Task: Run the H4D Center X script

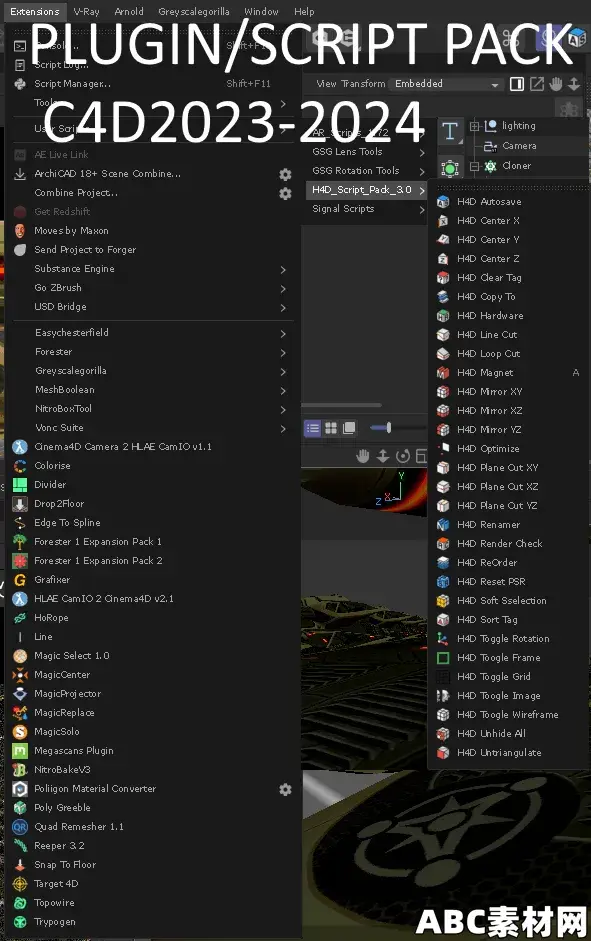Action: pos(488,221)
